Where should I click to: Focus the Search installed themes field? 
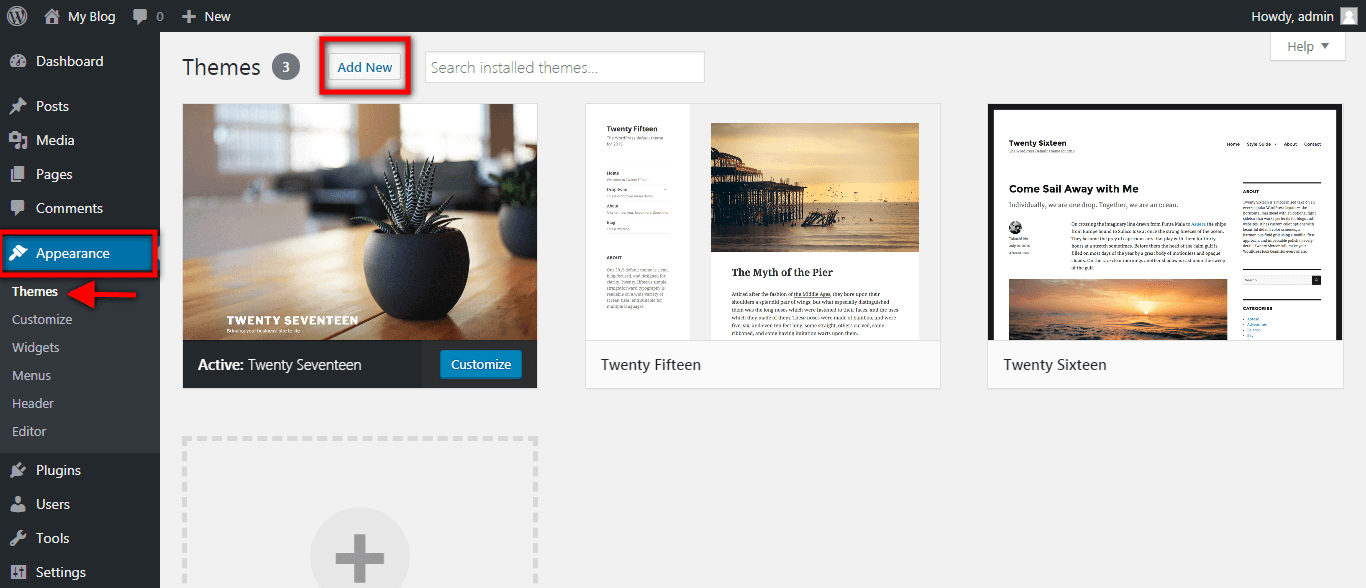click(x=565, y=67)
